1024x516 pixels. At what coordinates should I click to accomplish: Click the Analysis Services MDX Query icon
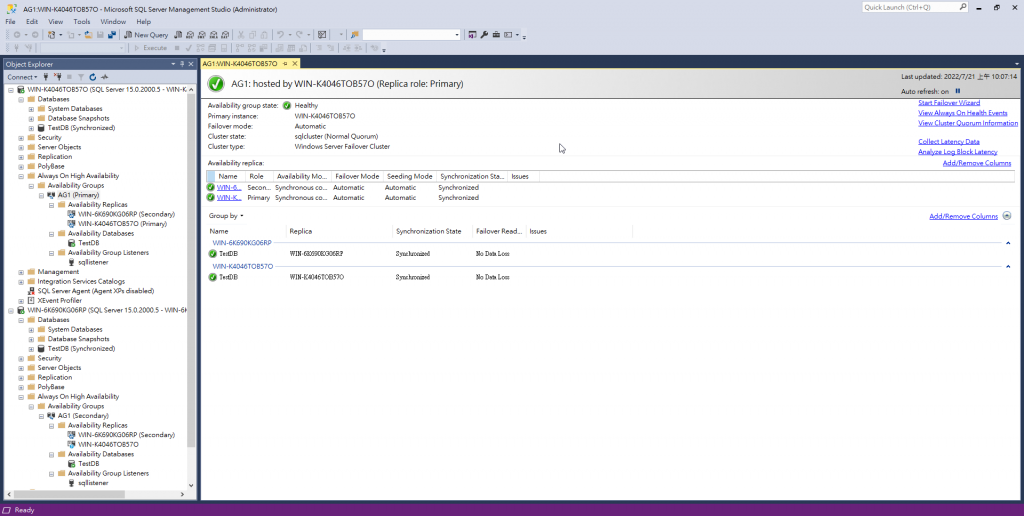point(190,35)
